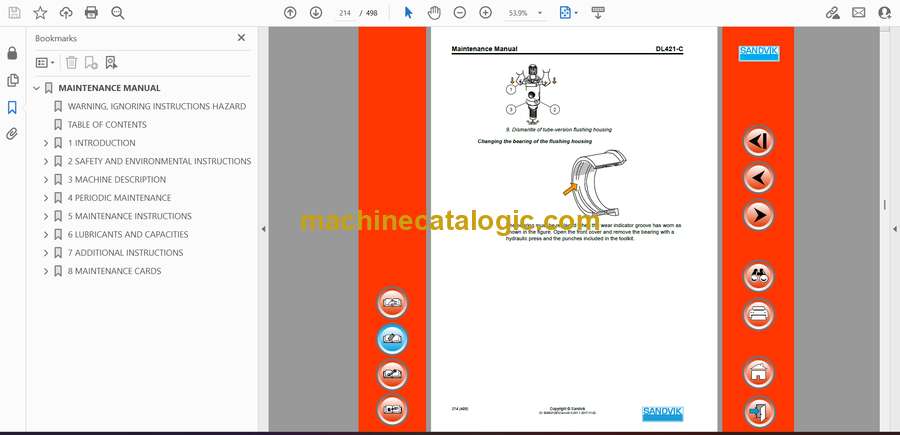Zoom in with the plus button
Viewport: 900px width, 435px height.
[486, 13]
